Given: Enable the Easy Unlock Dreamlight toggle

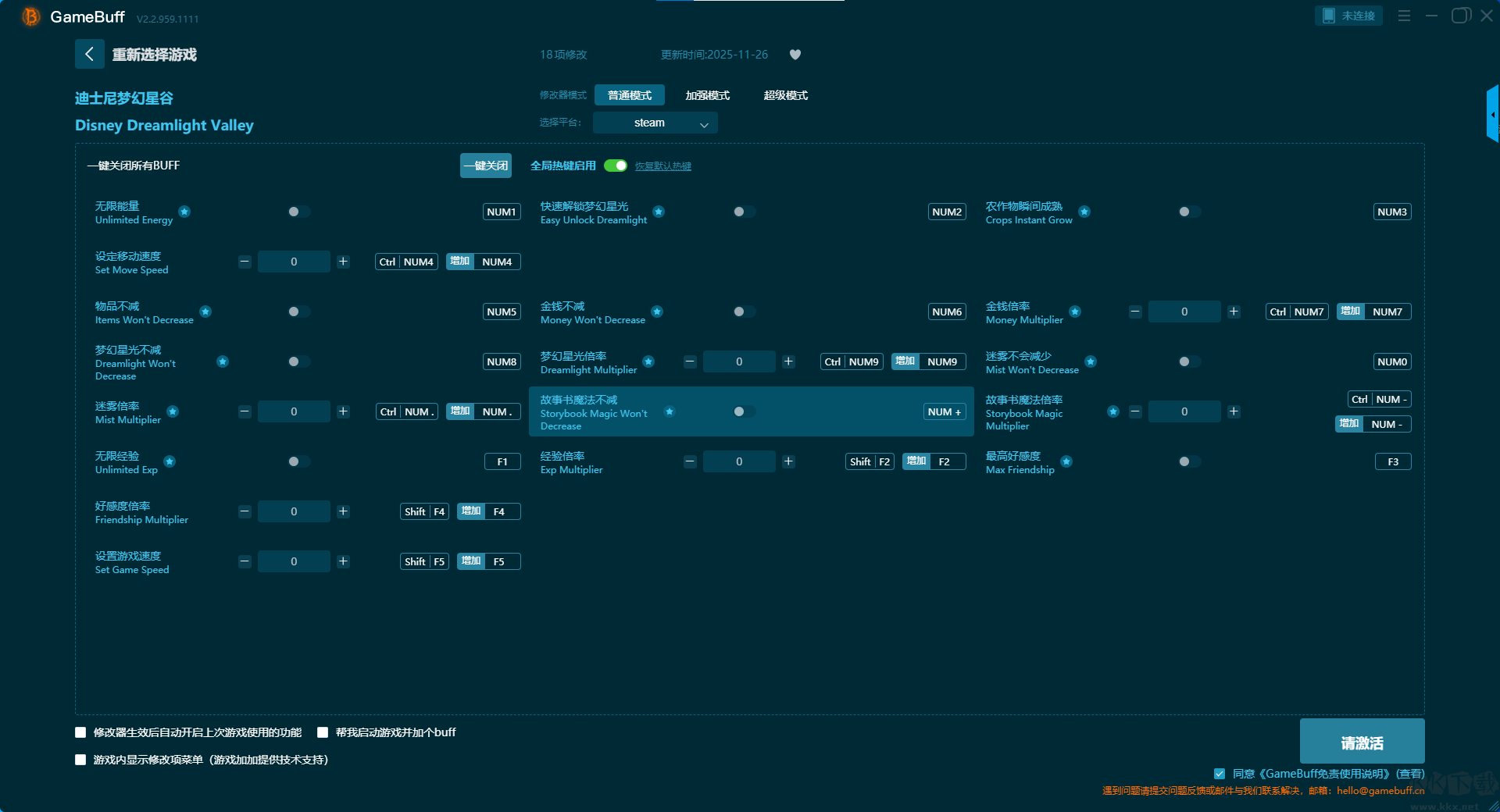Looking at the screenshot, I should point(744,212).
